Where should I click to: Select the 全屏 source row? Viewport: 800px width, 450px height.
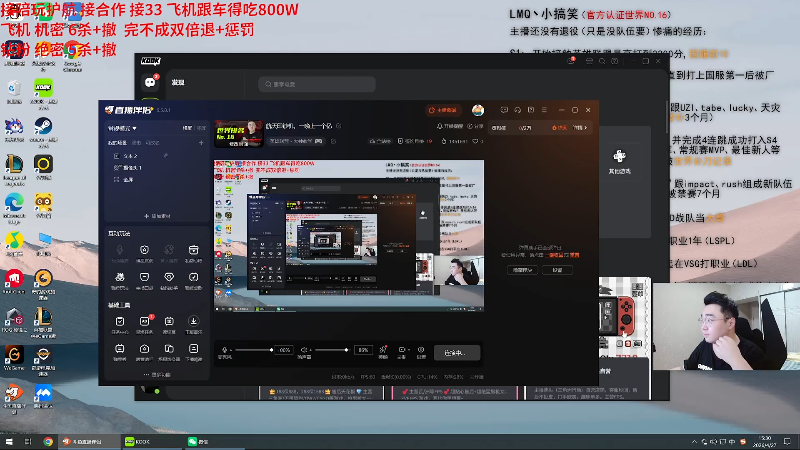tap(157, 180)
